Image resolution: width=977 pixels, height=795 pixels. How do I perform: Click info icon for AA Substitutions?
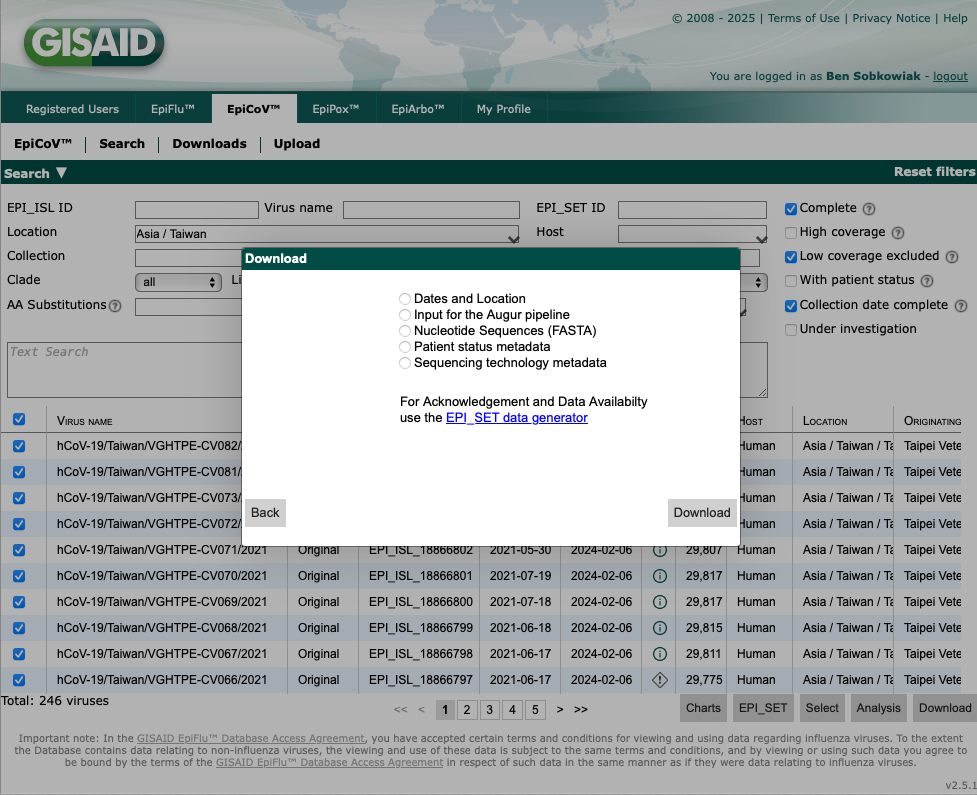[x=115, y=306]
